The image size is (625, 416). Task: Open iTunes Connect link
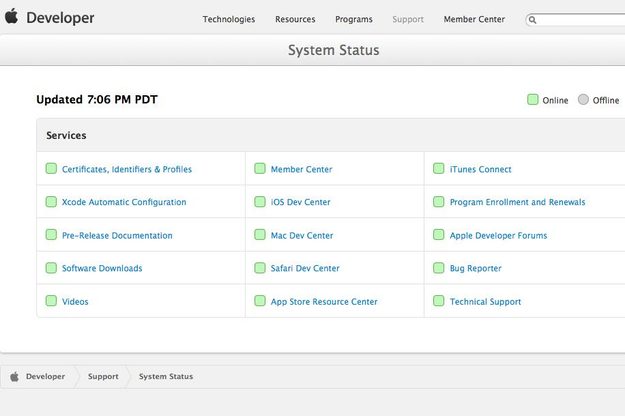[x=481, y=169]
